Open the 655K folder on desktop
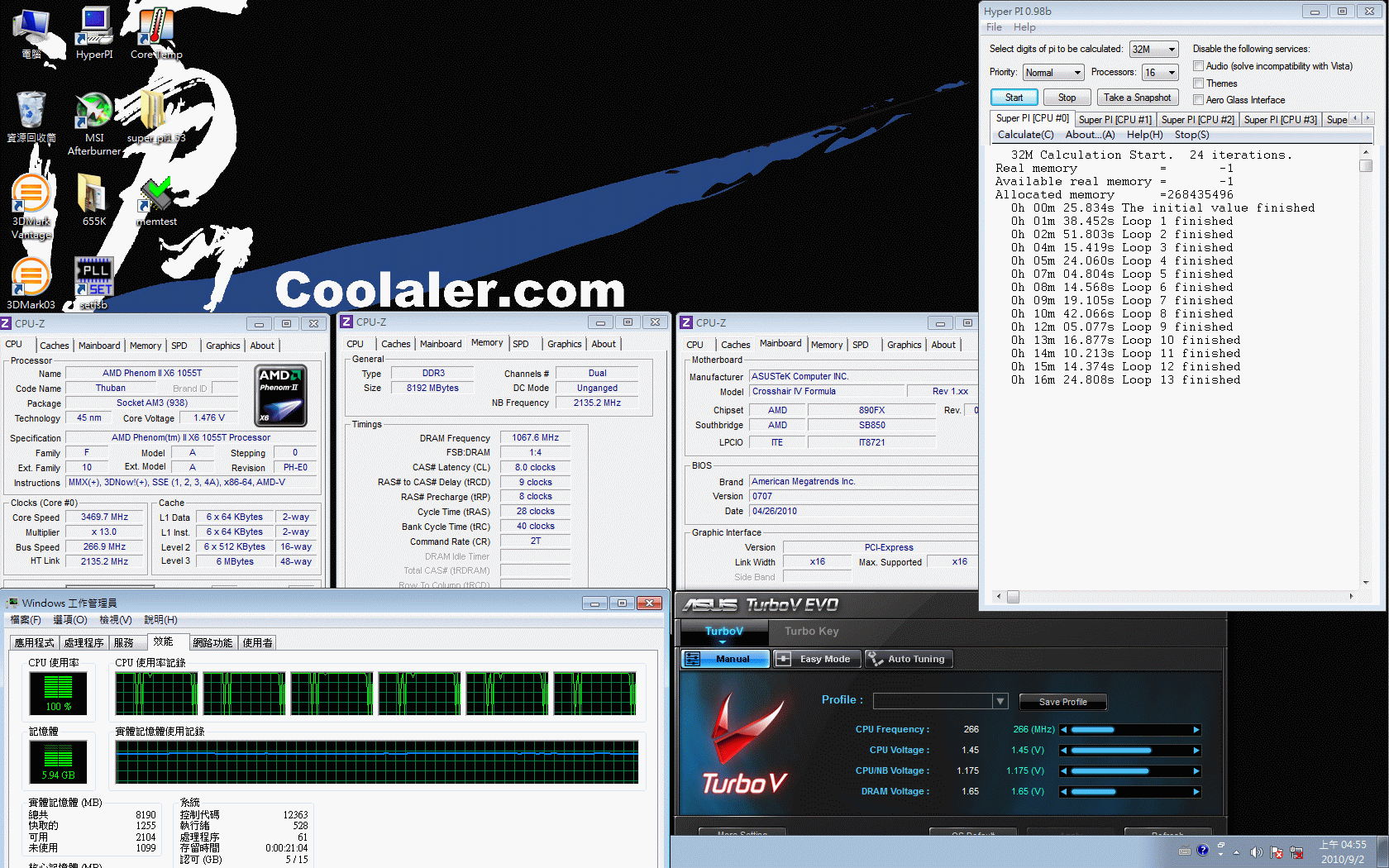 coord(94,199)
